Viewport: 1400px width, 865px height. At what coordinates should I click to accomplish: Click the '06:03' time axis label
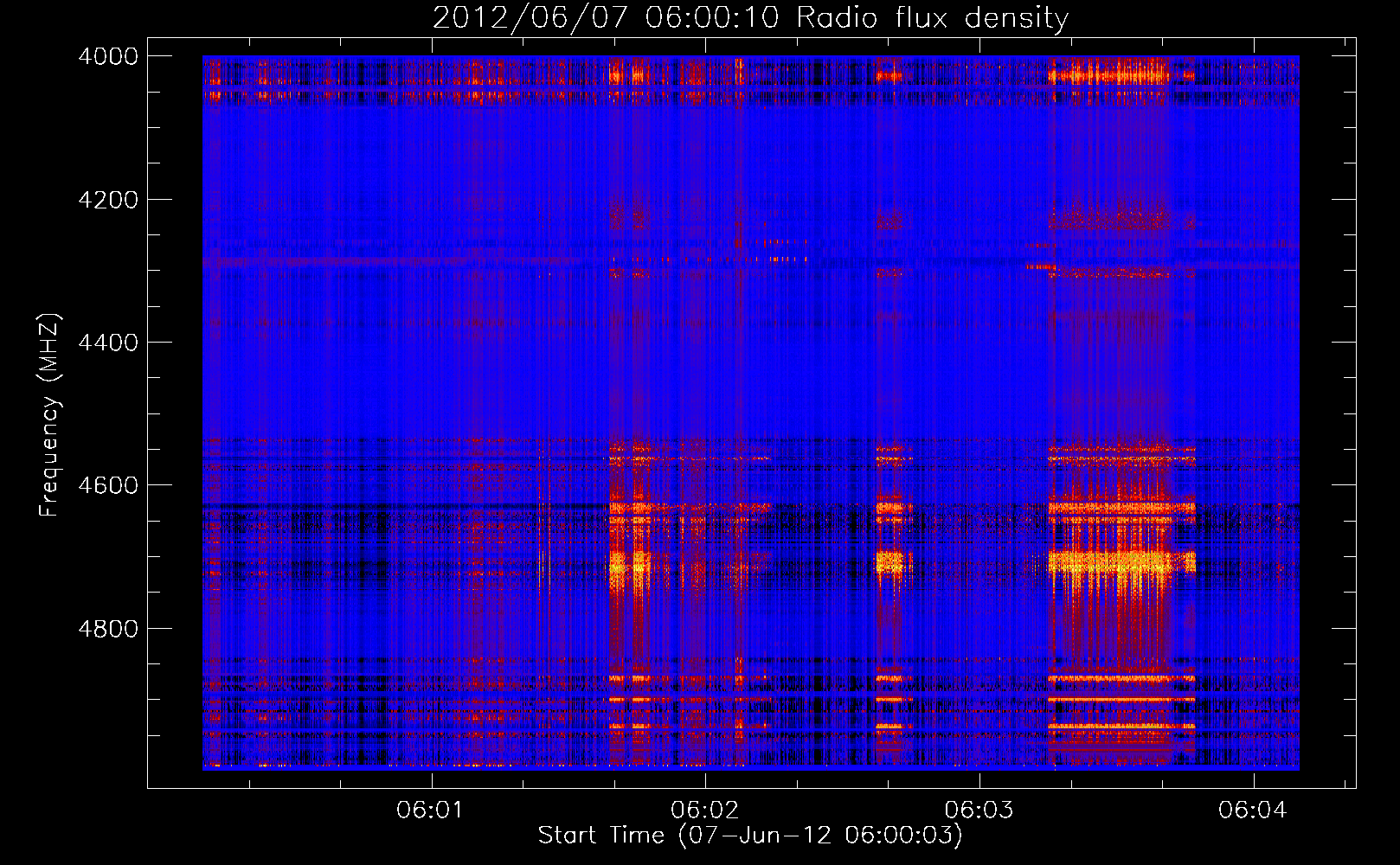point(979,810)
